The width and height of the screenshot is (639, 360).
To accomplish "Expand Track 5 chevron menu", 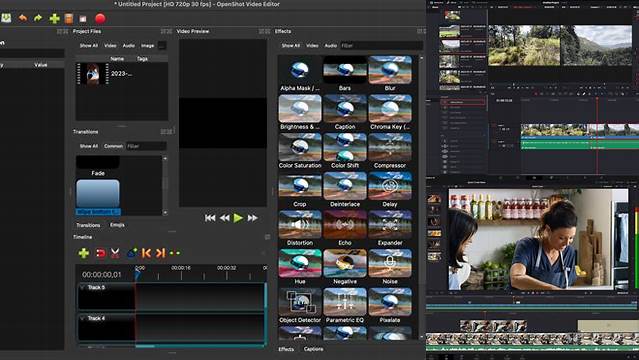I will [83, 287].
